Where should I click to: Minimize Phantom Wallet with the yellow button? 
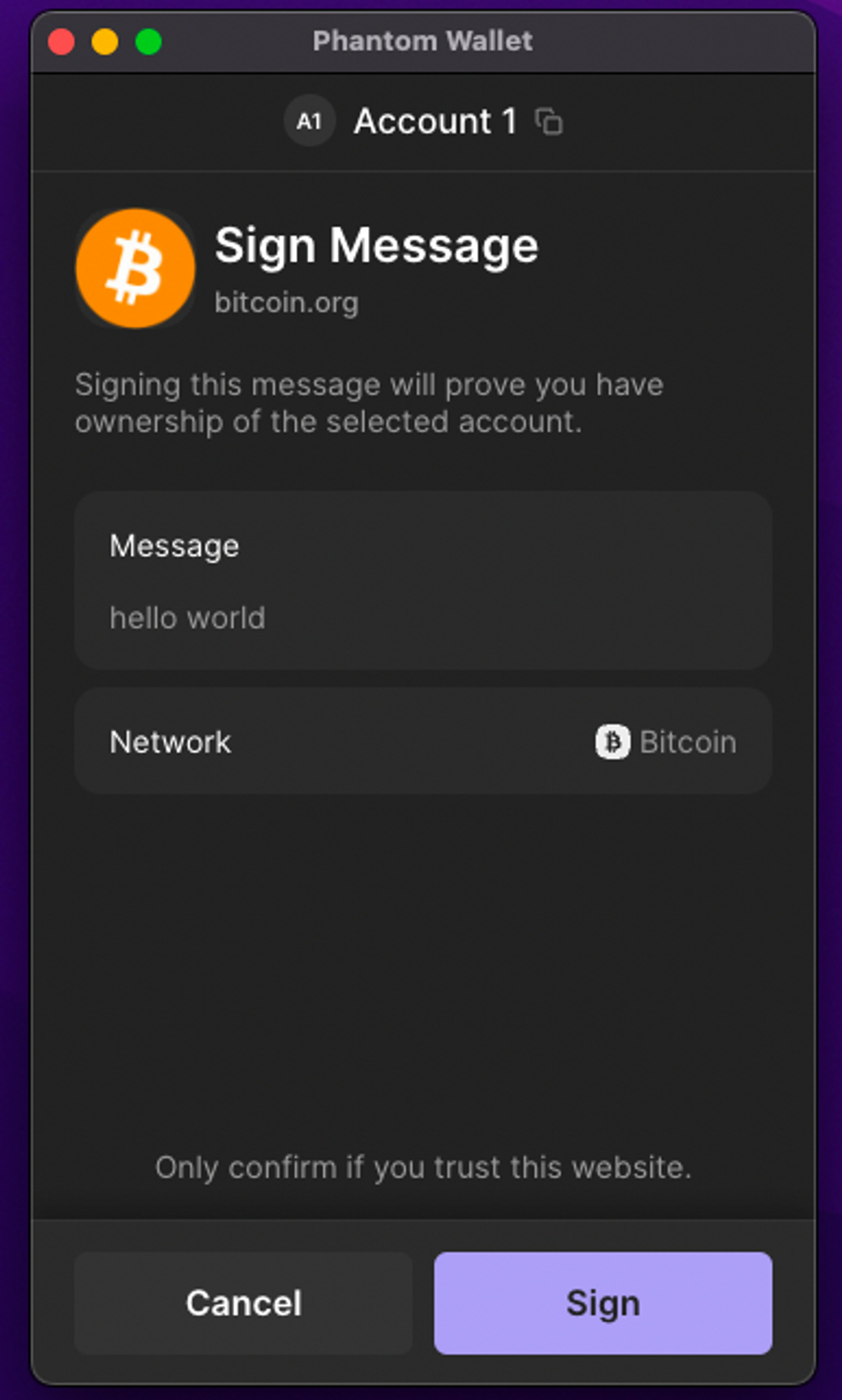click(x=104, y=40)
